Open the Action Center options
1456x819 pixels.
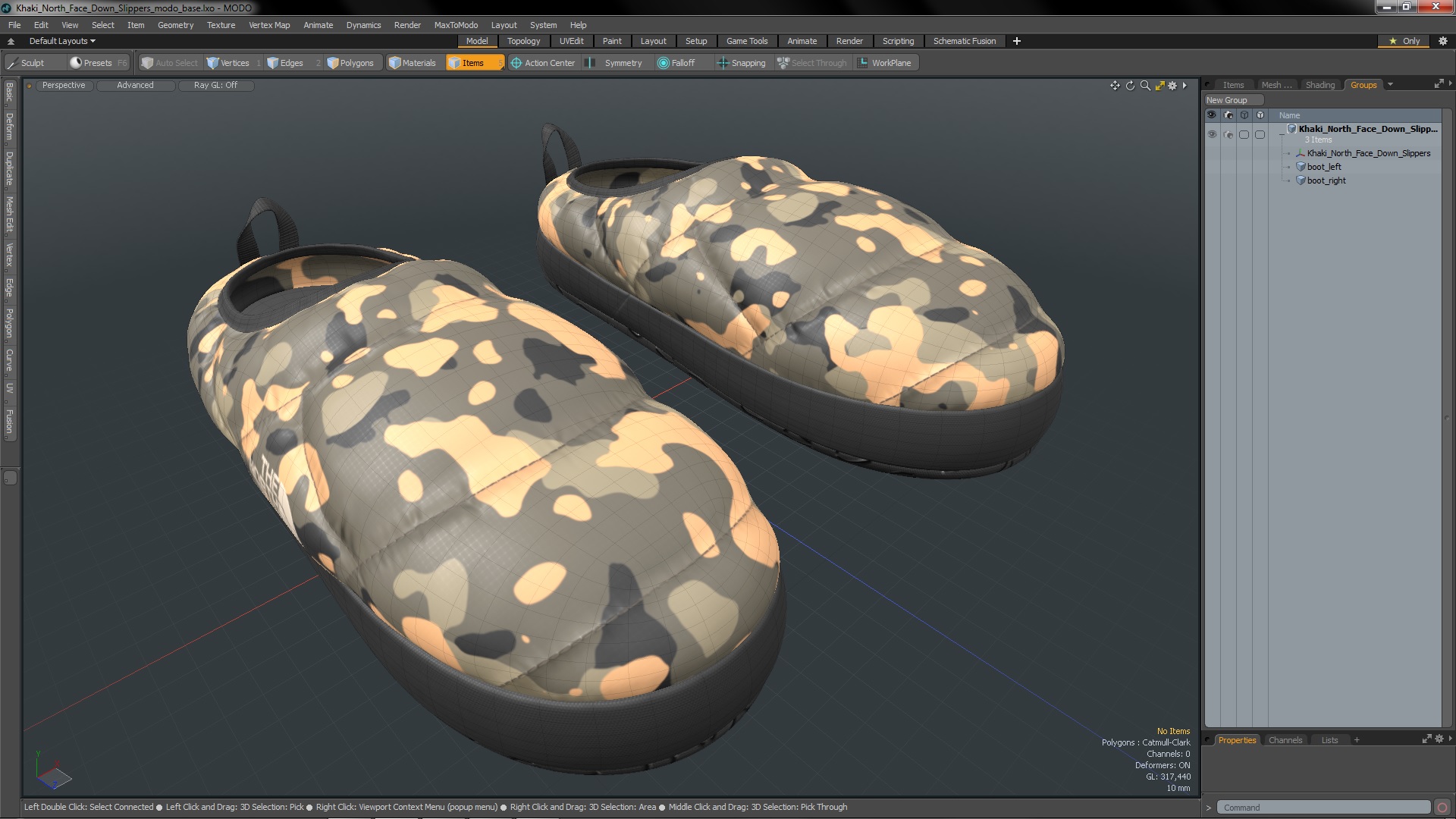click(x=543, y=63)
